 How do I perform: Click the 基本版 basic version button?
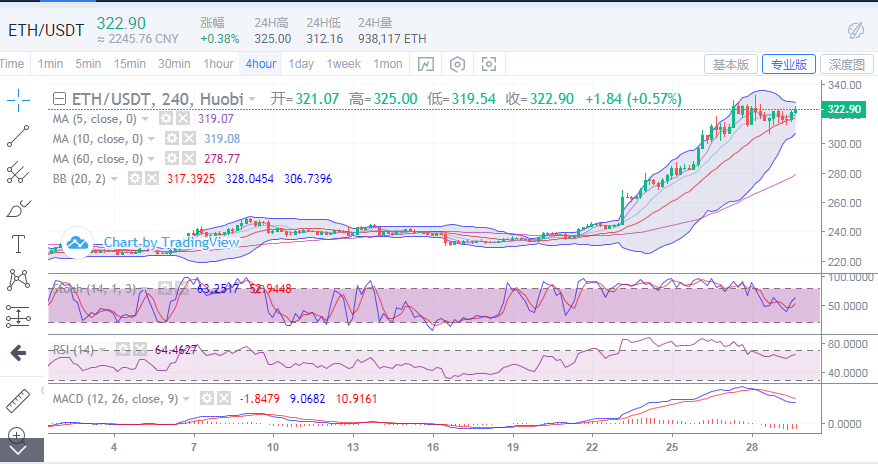730,64
